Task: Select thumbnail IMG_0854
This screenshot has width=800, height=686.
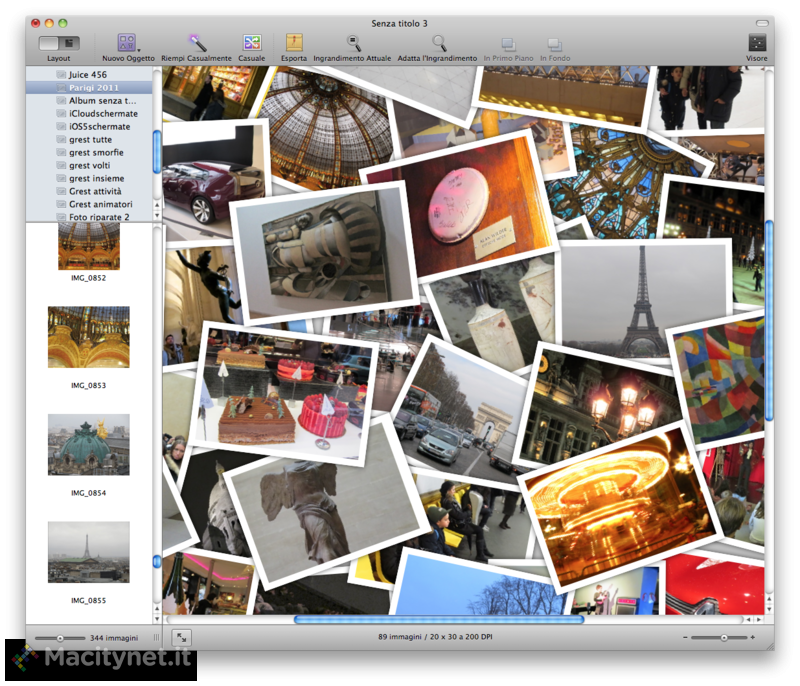Action: 89,444
